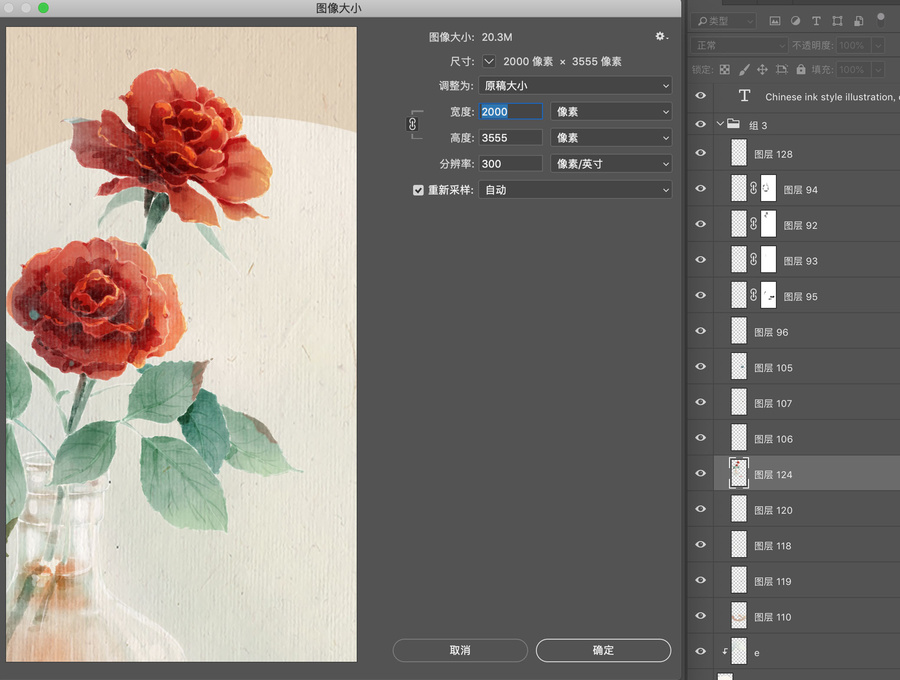Screen dimensions: 900x680
Task: Click the 高度 height input field
Action: pyautogui.click(x=510, y=138)
